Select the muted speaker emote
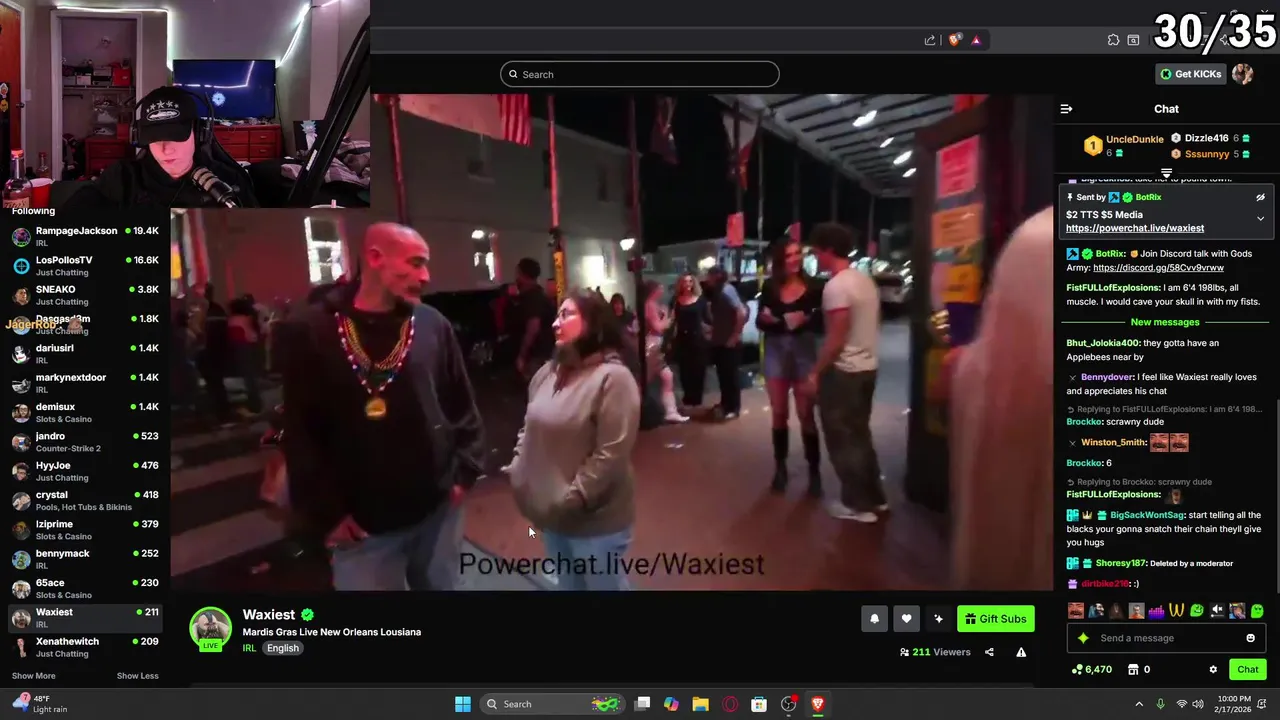Image resolution: width=1280 pixels, height=720 pixels. coord(1217,610)
